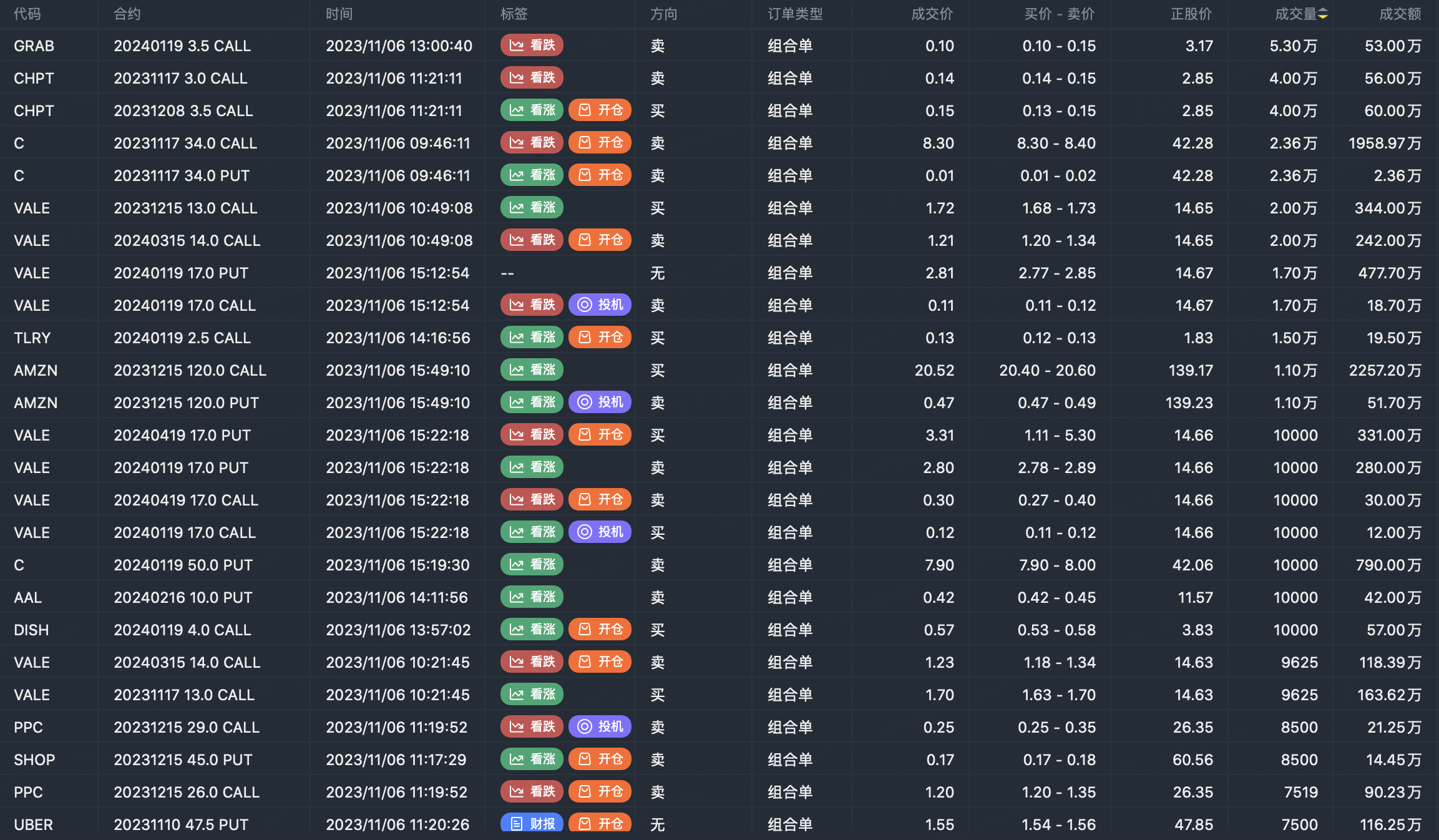This screenshot has height=840, width=1439.
Task: Click the 2257.20万 turnover value
Action: click(1385, 370)
